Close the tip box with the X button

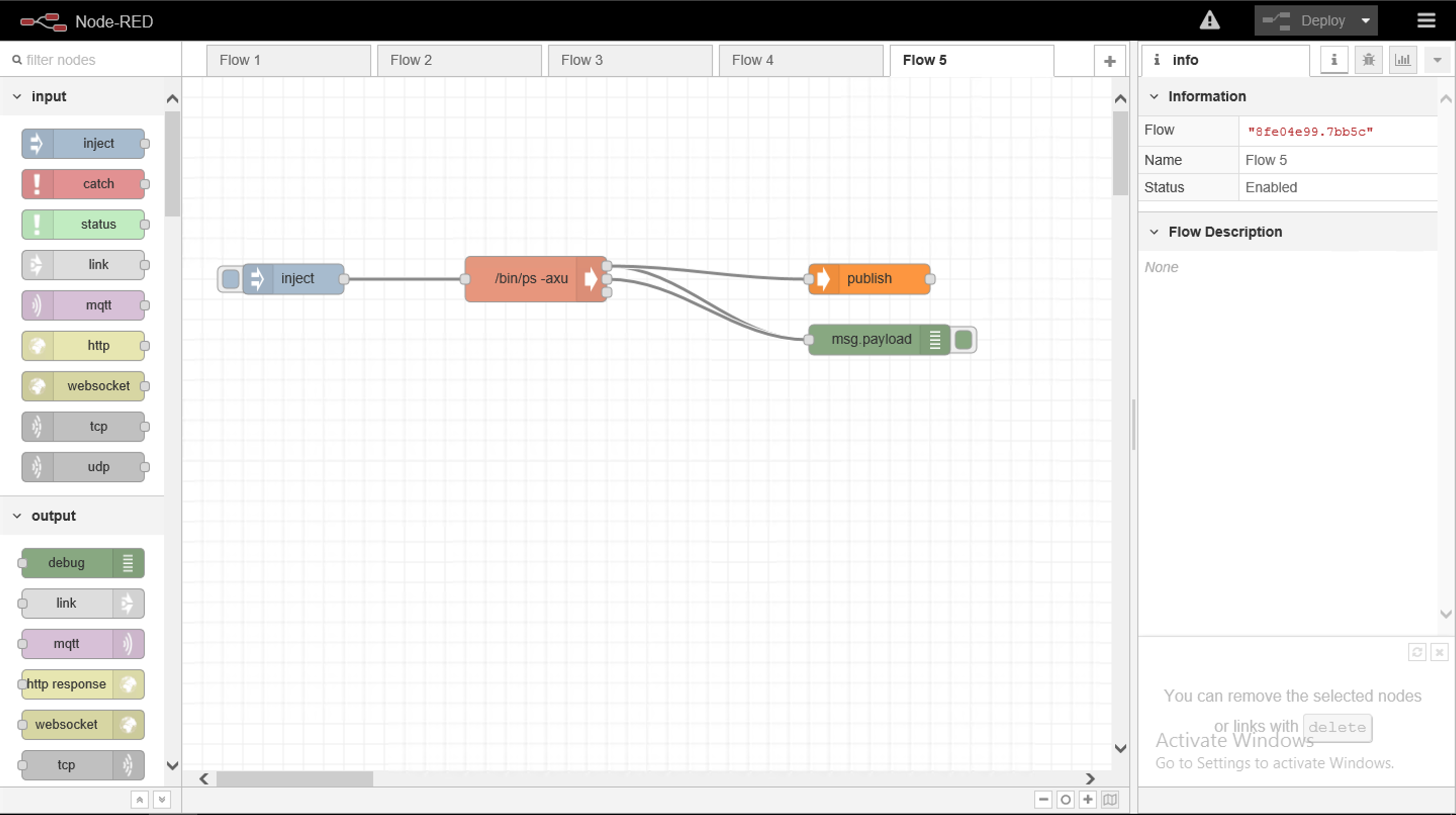point(1439,652)
